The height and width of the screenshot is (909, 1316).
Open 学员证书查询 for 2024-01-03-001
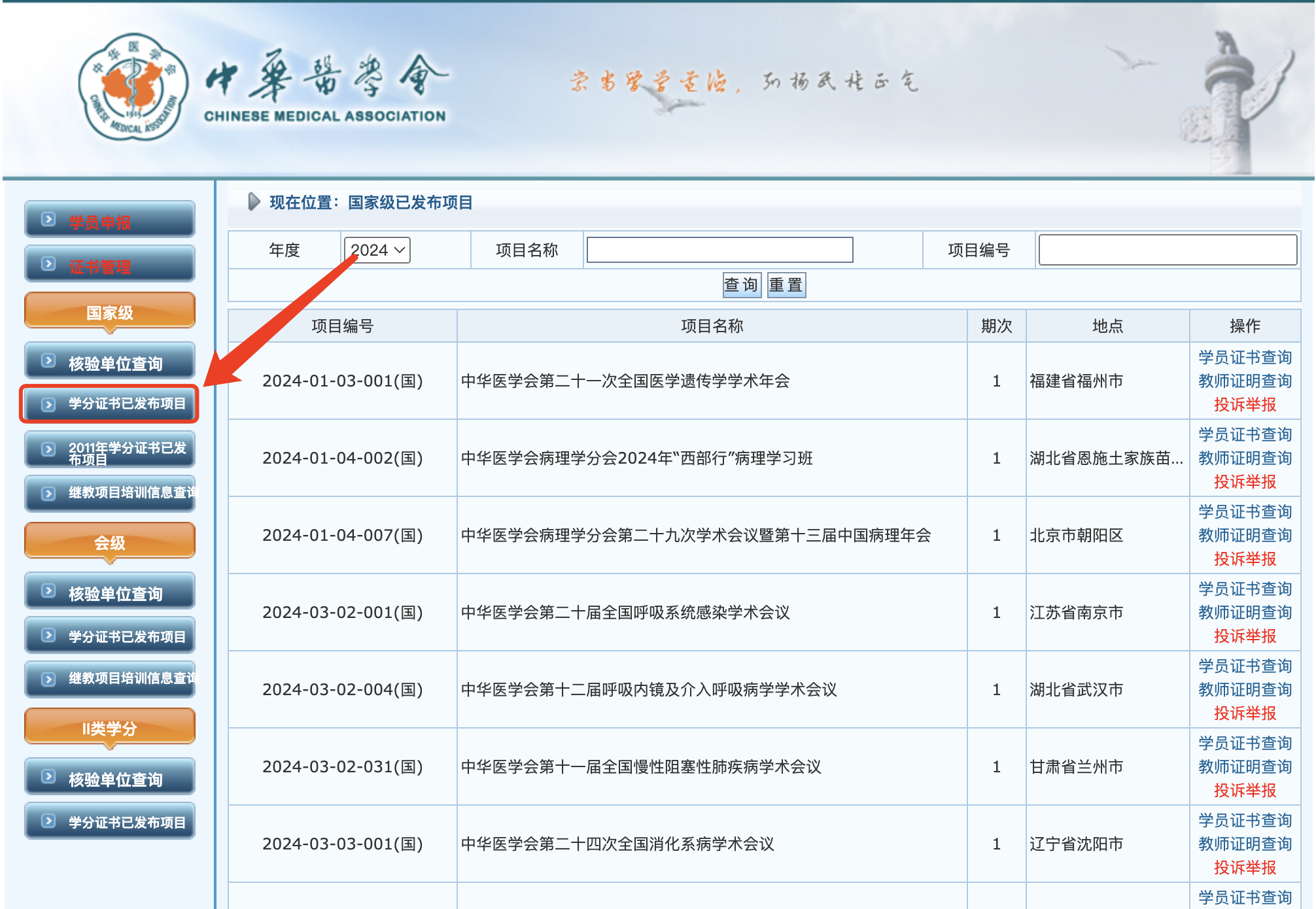point(1245,358)
